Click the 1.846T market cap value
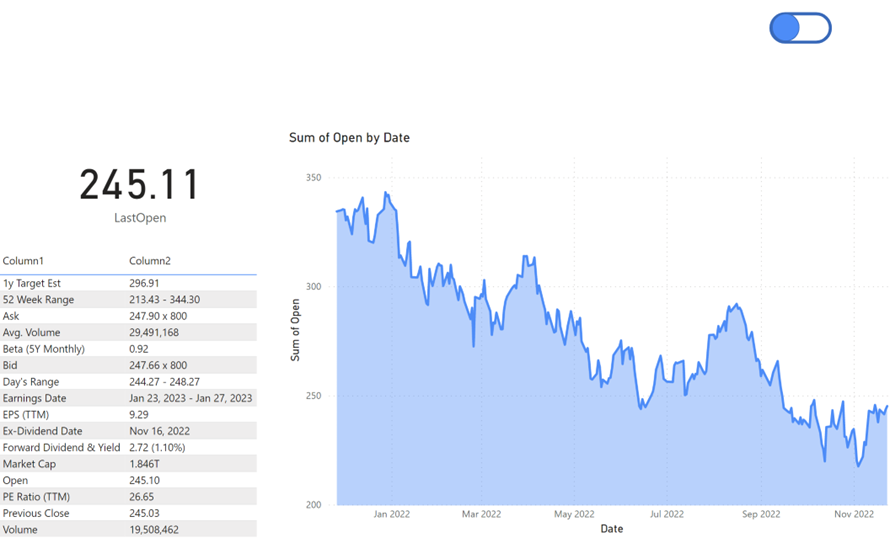890x543 pixels. tap(147, 464)
